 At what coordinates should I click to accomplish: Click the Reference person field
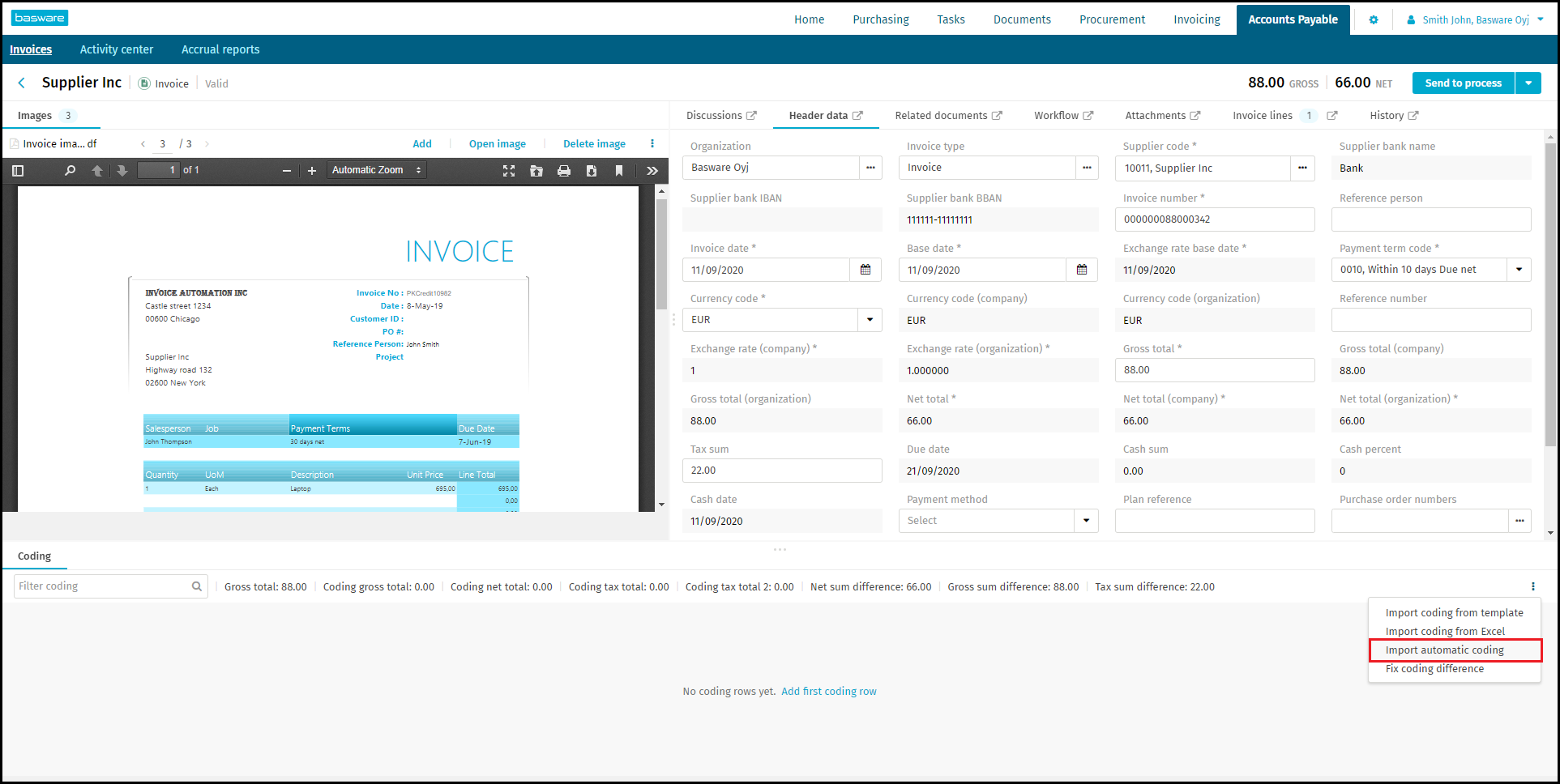(1431, 219)
